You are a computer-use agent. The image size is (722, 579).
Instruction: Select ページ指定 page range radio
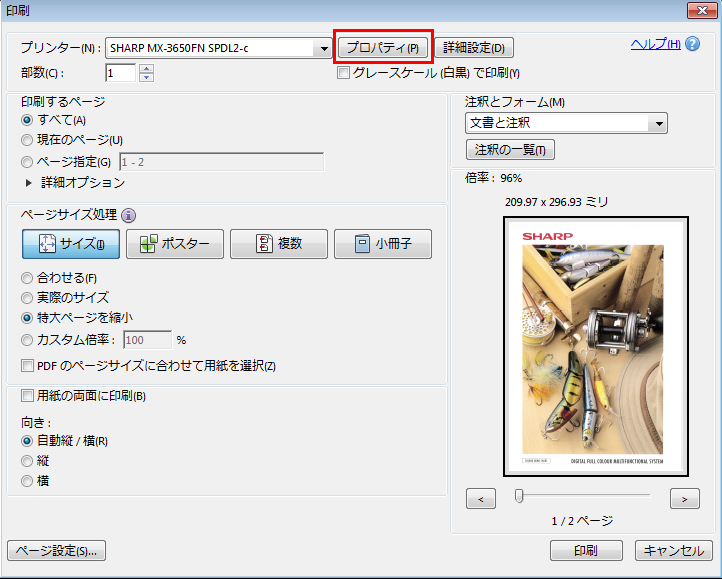[x=27, y=162]
